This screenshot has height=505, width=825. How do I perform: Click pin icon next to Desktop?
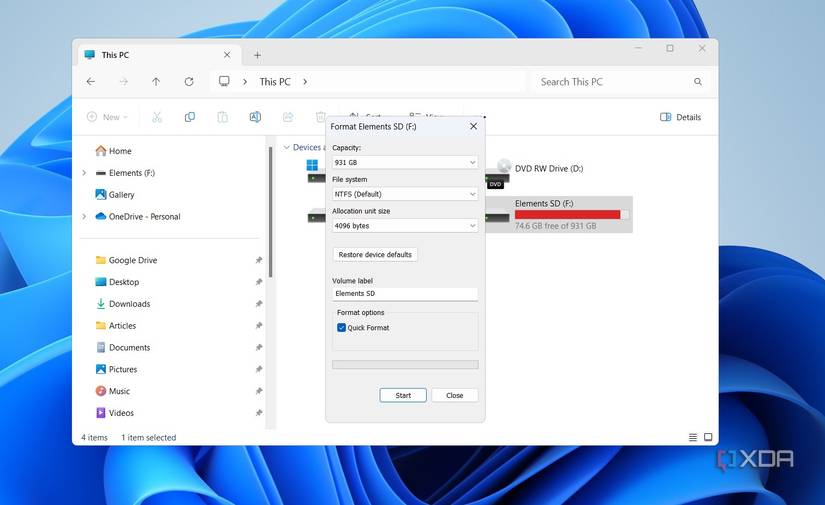(258, 282)
